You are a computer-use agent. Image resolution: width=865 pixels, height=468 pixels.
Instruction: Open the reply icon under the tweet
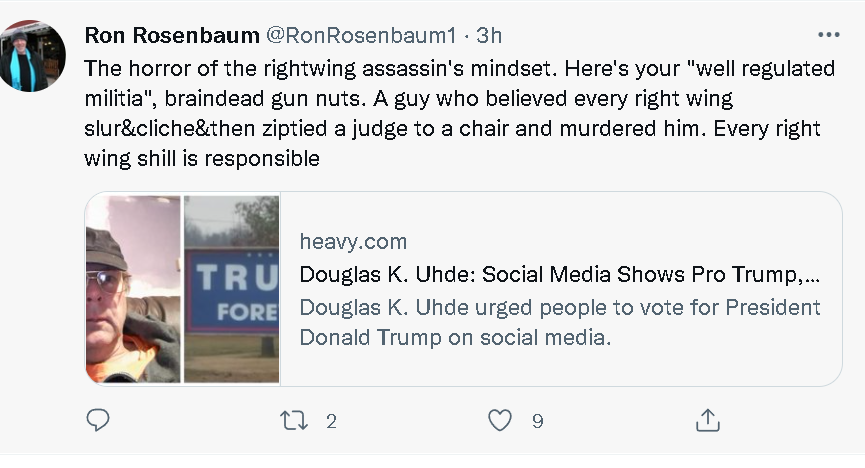coord(98,420)
